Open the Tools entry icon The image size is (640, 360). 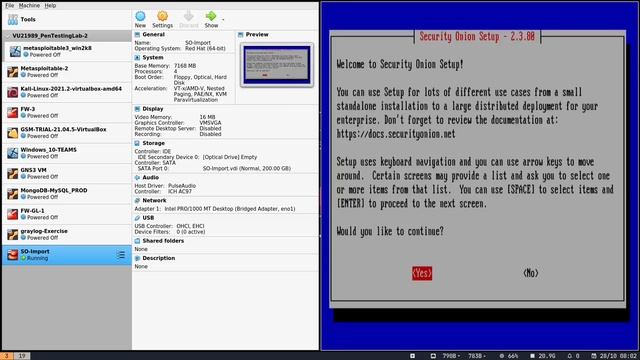click(x=13, y=19)
